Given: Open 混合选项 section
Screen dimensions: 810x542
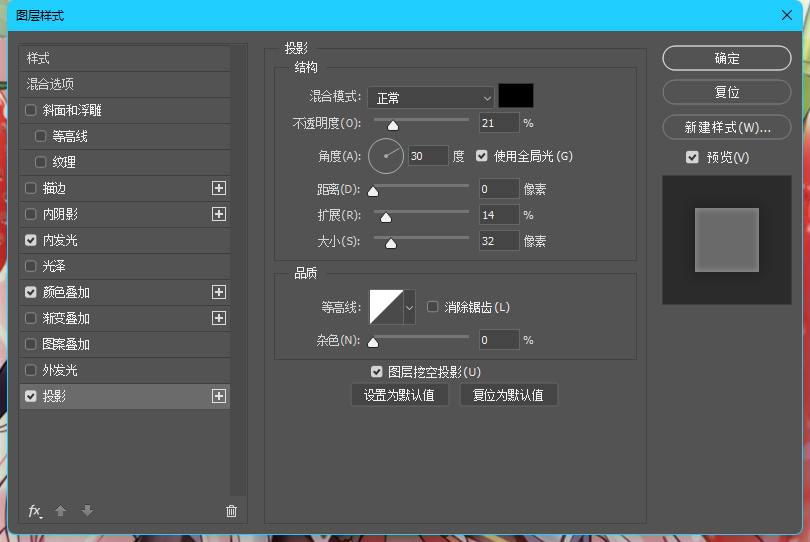Looking at the screenshot, I should 124,84.
